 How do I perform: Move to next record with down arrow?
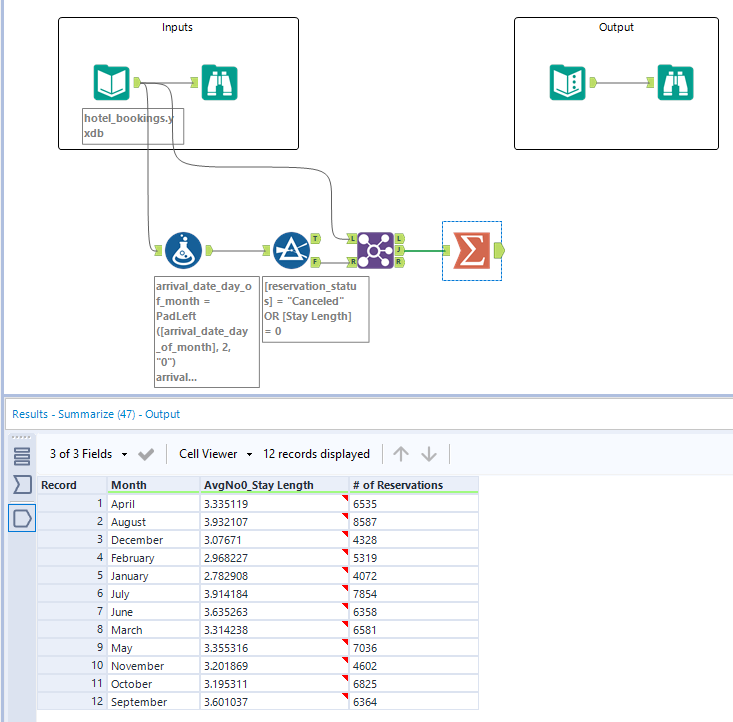(x=429, y=454)
